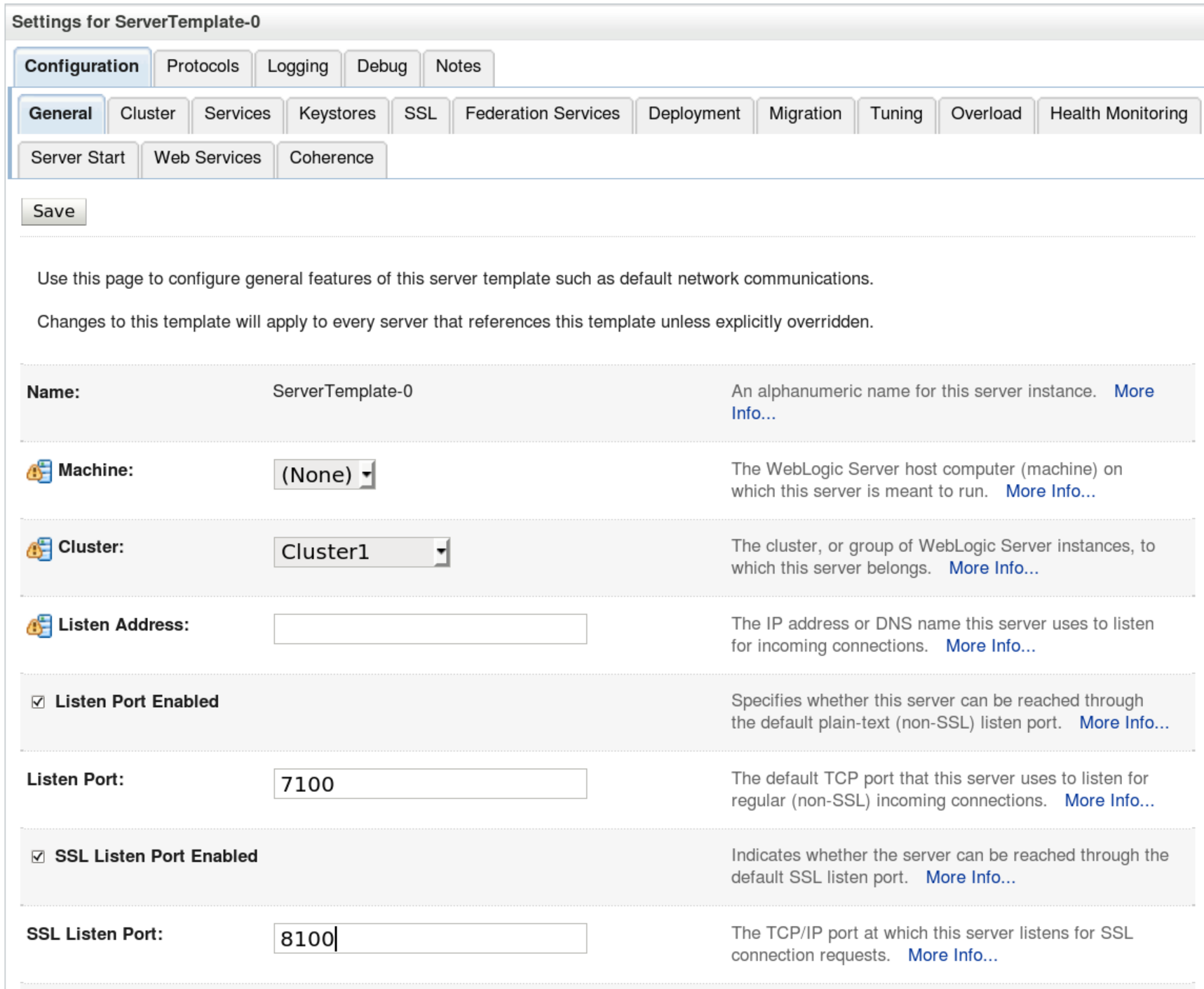This screenshot has height=989, width=1204.
Task: Open the Machine dropdown showing (None)
Action: click(325, 475)
